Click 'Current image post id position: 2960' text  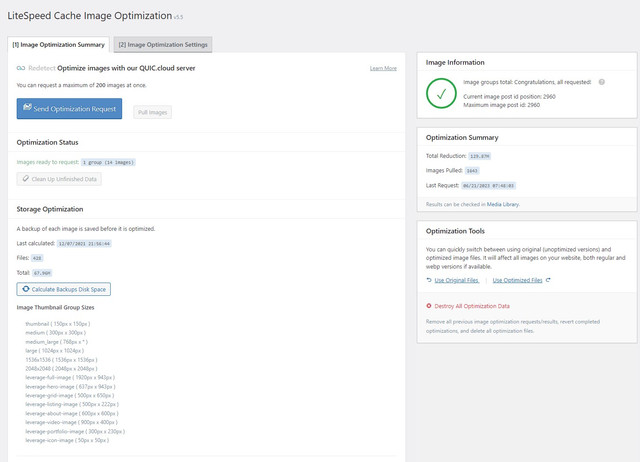coord(509,97)
